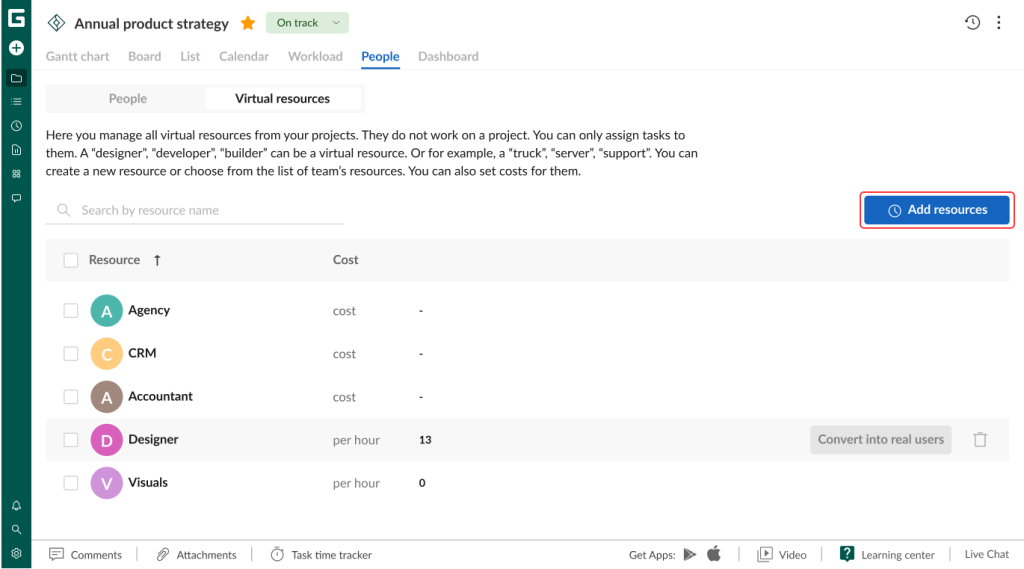Click the CRM avatar icon
The height and width of the screenshot is (569, 1024).
pos(106,353)
